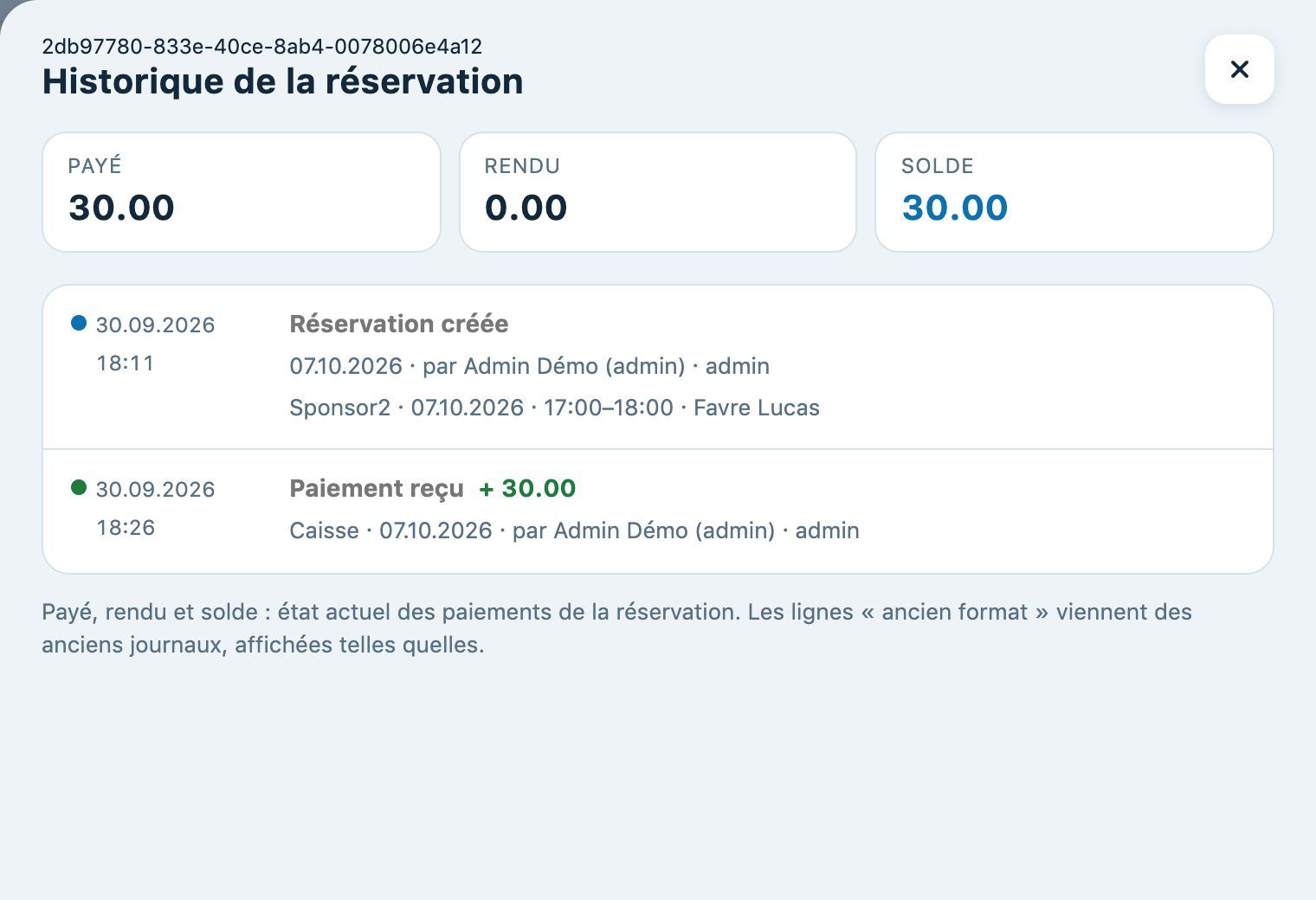Click the Historique de la réservation heading
Image resolution: width=1316 pixels, height=900 pixels.
point(282,81)
